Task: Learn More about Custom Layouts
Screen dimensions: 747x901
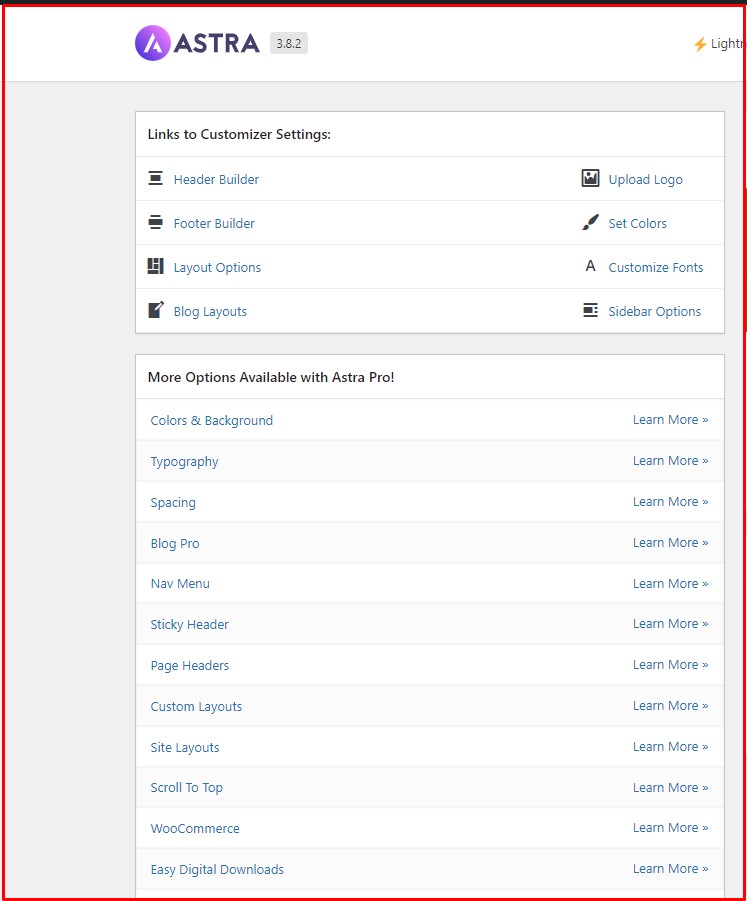Action: [x=671, y=706]
